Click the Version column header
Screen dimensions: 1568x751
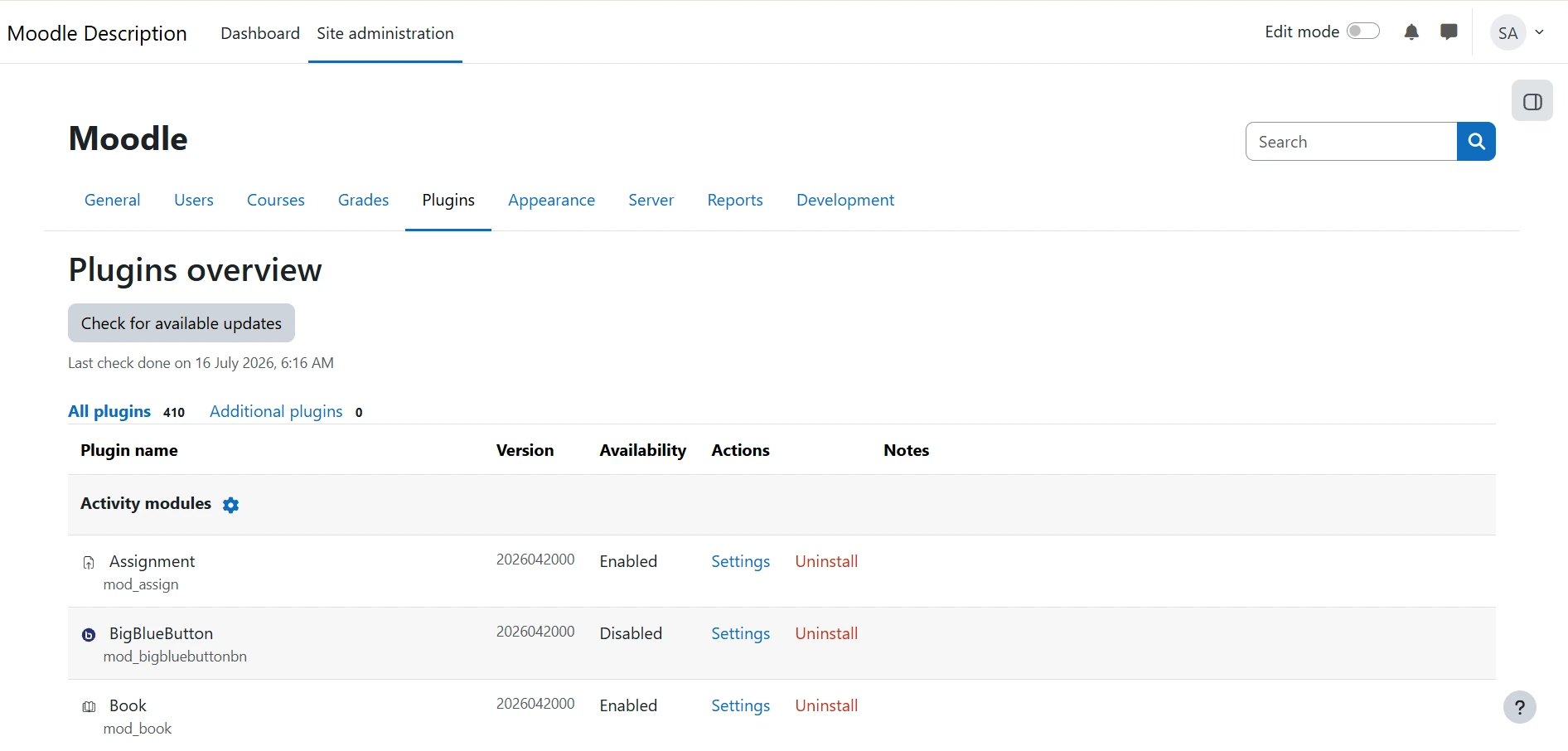tap(525, 450)
